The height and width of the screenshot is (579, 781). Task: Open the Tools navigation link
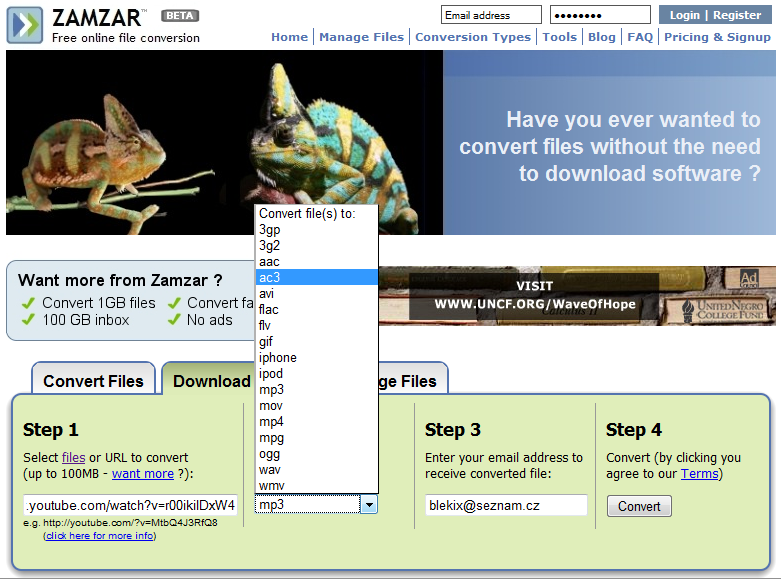point(559,37)
